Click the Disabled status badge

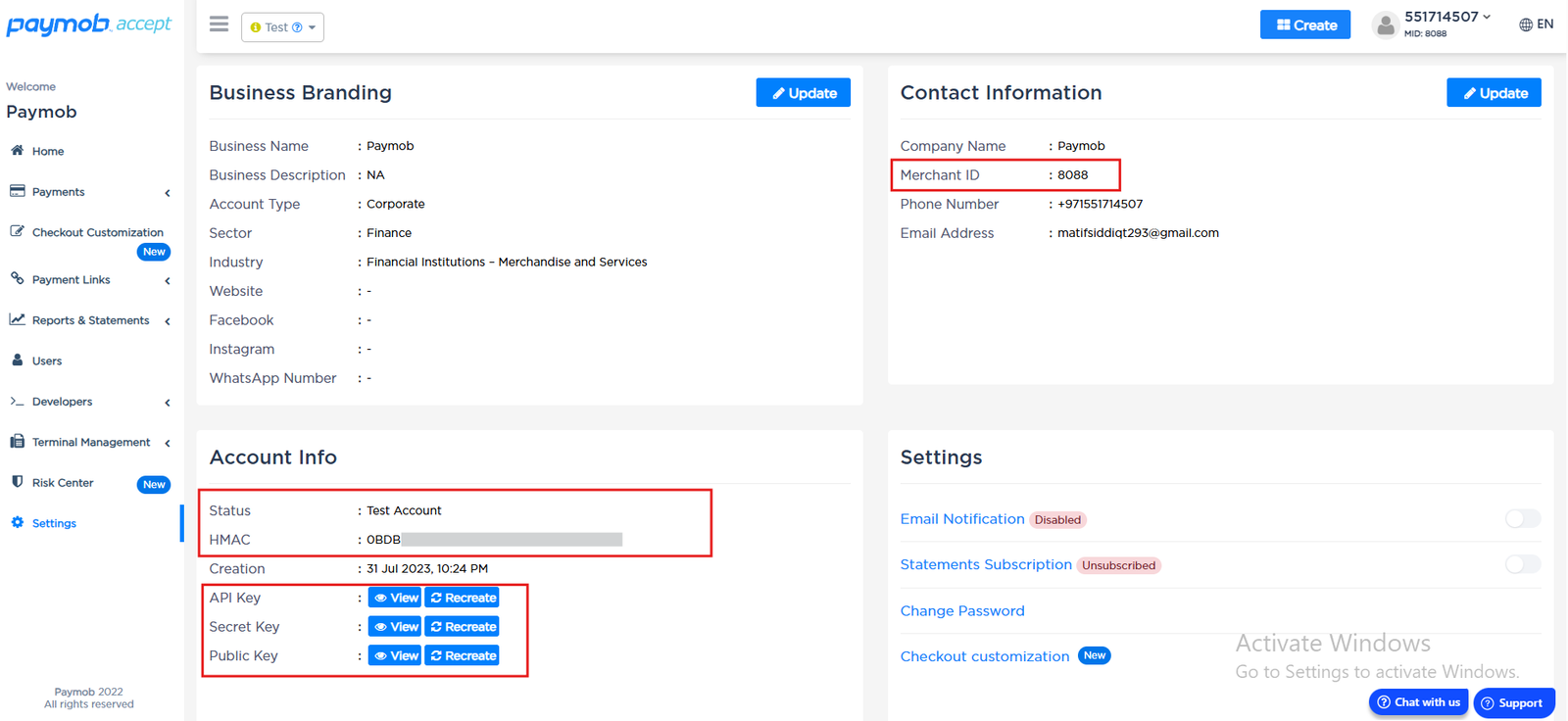pos(1057,520)
